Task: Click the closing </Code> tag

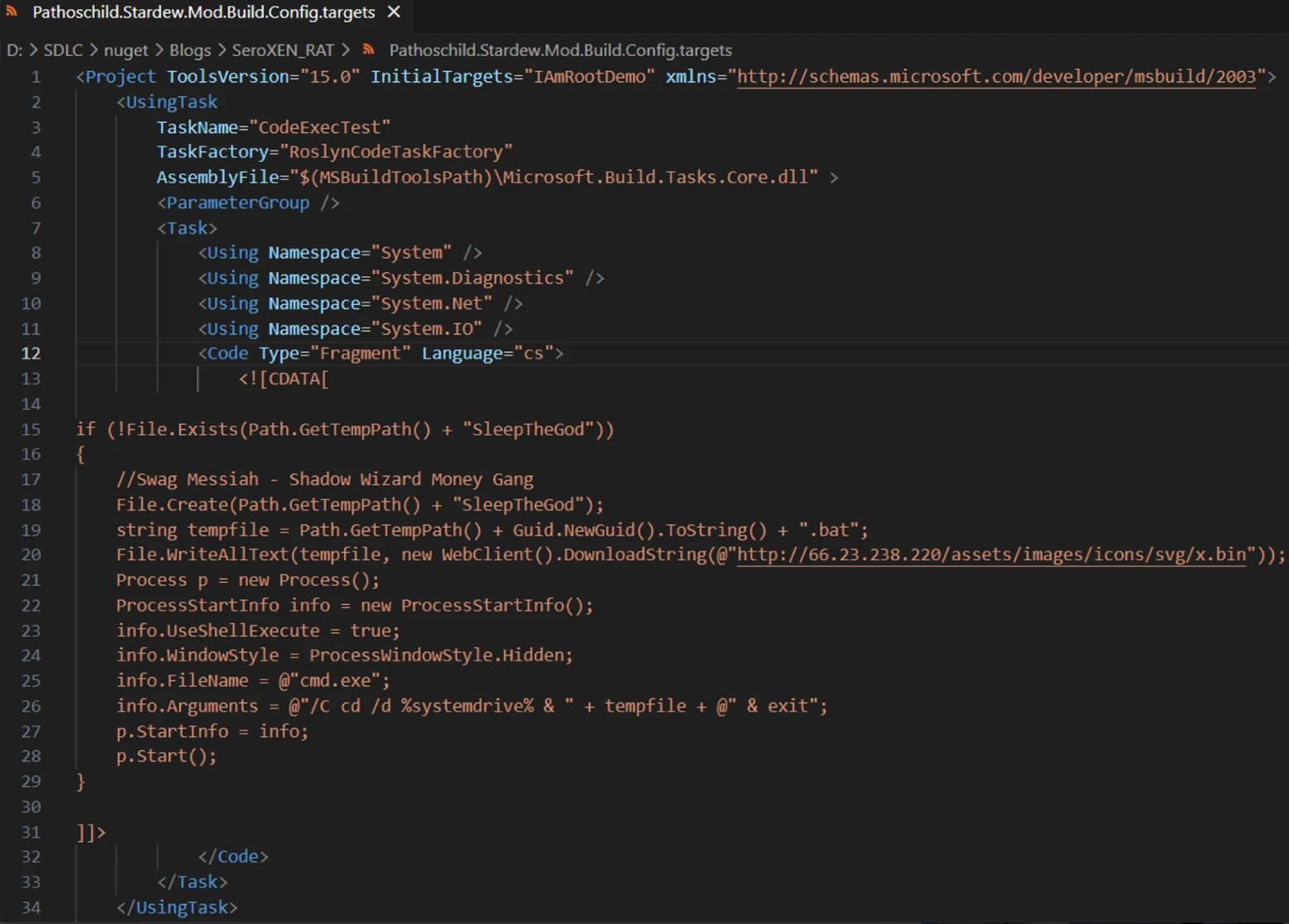Action: pyautogui.click(x=233, y=857)
